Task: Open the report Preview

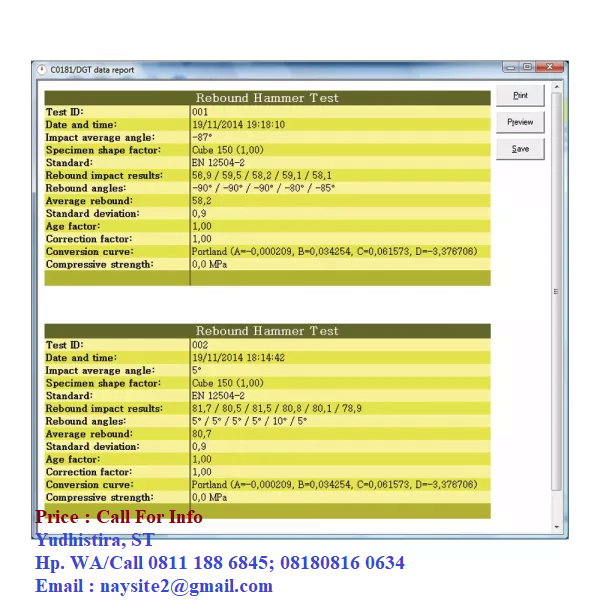Action: point(520,122)
